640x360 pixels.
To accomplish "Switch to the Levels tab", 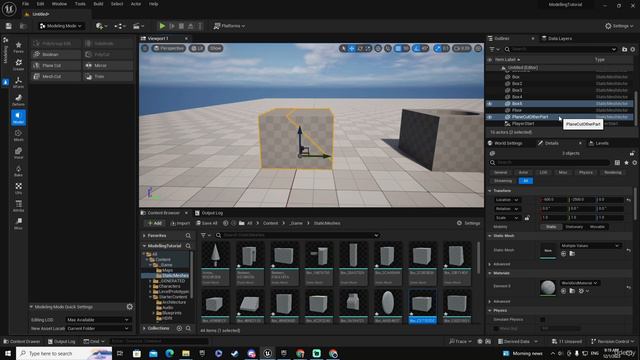I will (x=599, y=143).
